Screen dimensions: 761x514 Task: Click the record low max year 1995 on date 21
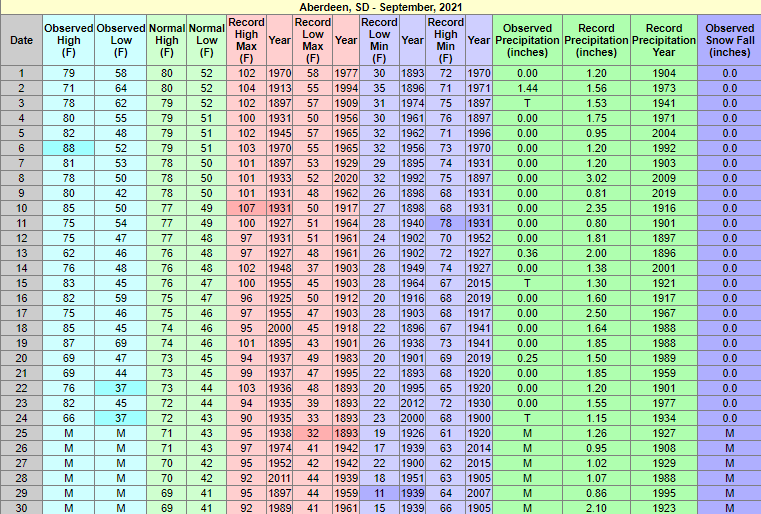(346, 374)
